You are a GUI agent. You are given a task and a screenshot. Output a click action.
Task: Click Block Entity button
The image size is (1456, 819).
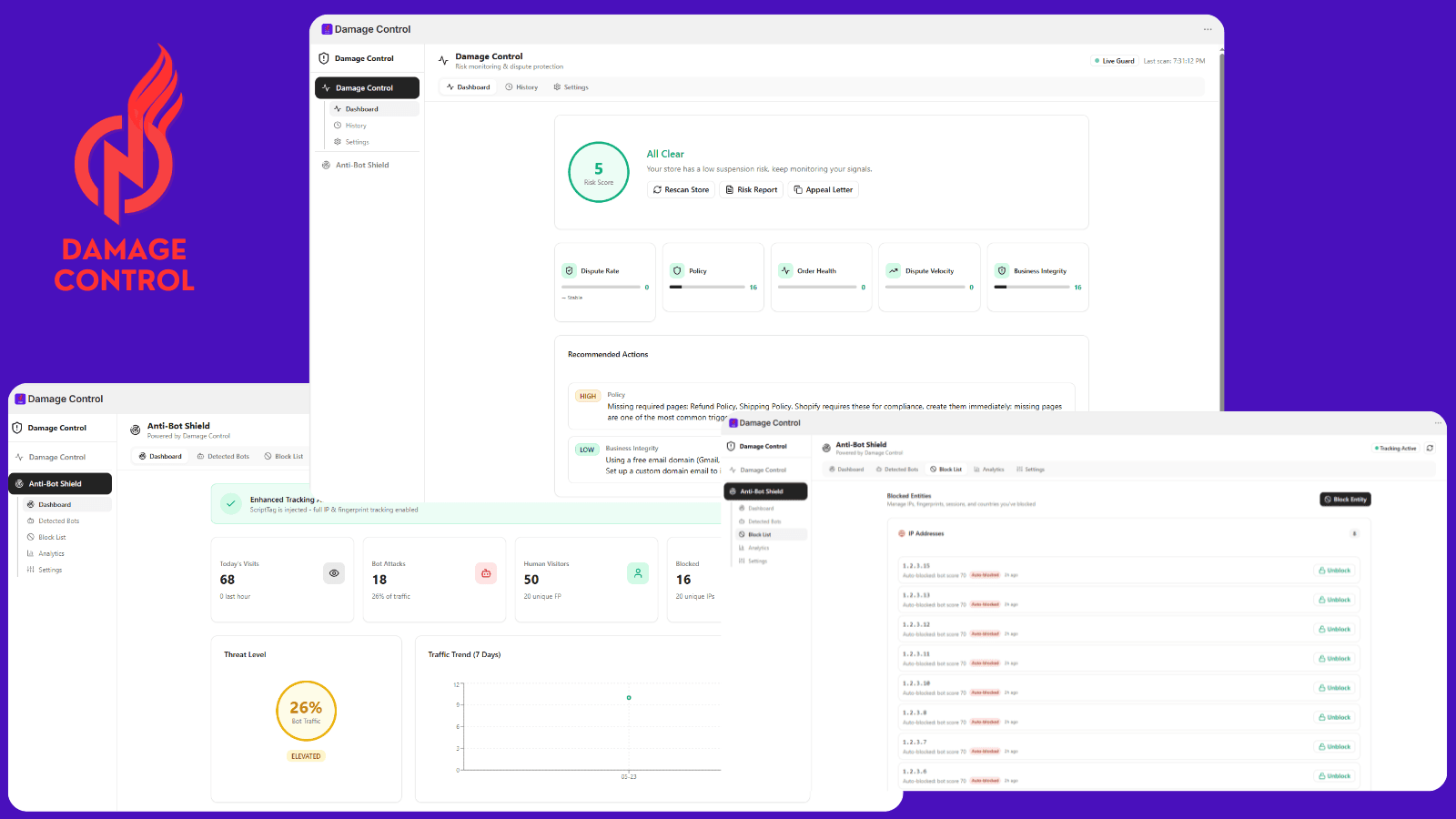(1345, 500)
